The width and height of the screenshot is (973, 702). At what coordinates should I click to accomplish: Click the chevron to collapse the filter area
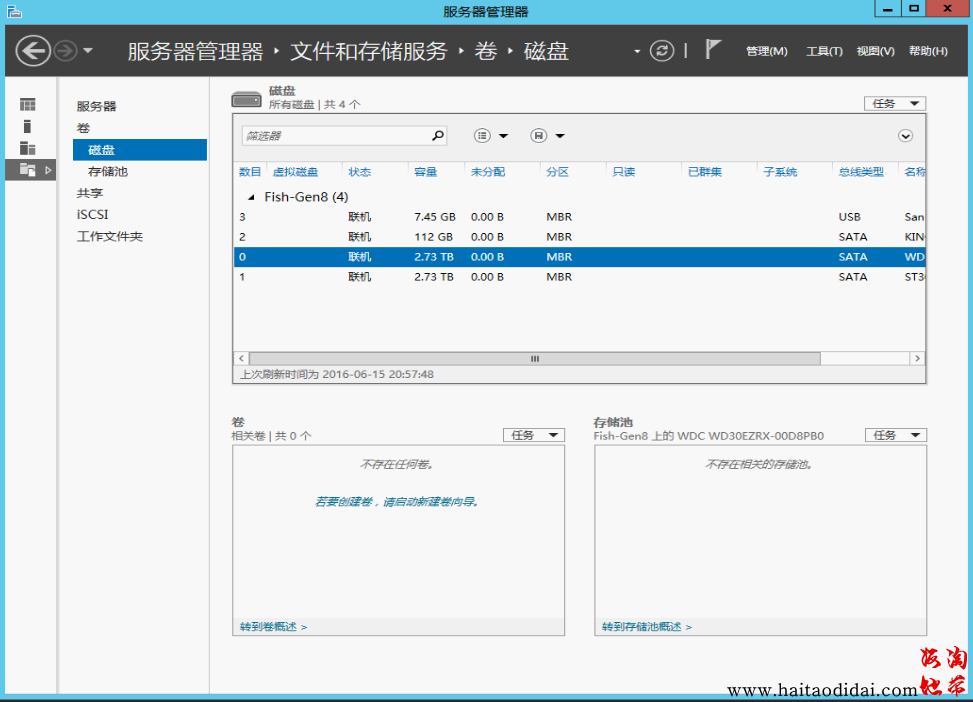point(905,135)
